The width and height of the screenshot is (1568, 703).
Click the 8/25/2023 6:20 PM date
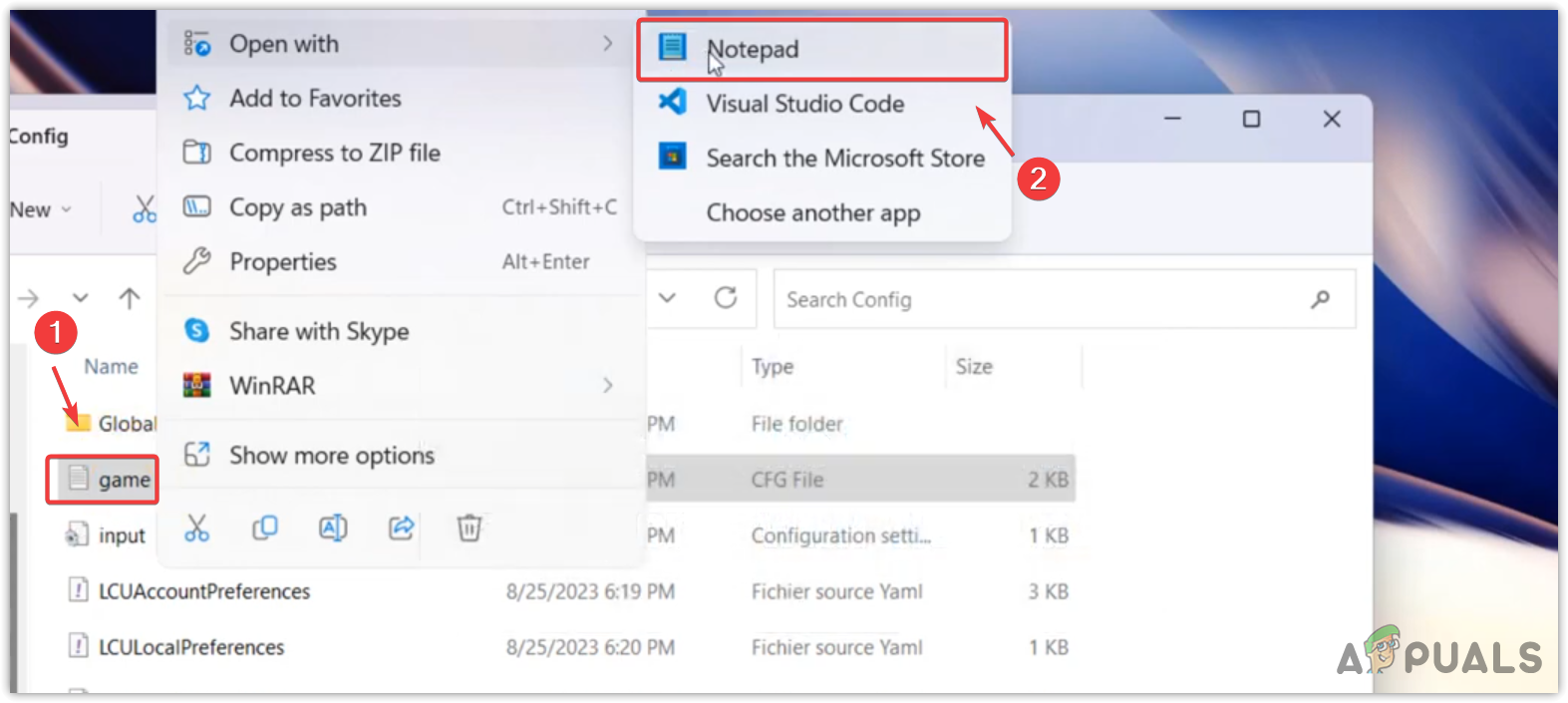pos(590,647)
